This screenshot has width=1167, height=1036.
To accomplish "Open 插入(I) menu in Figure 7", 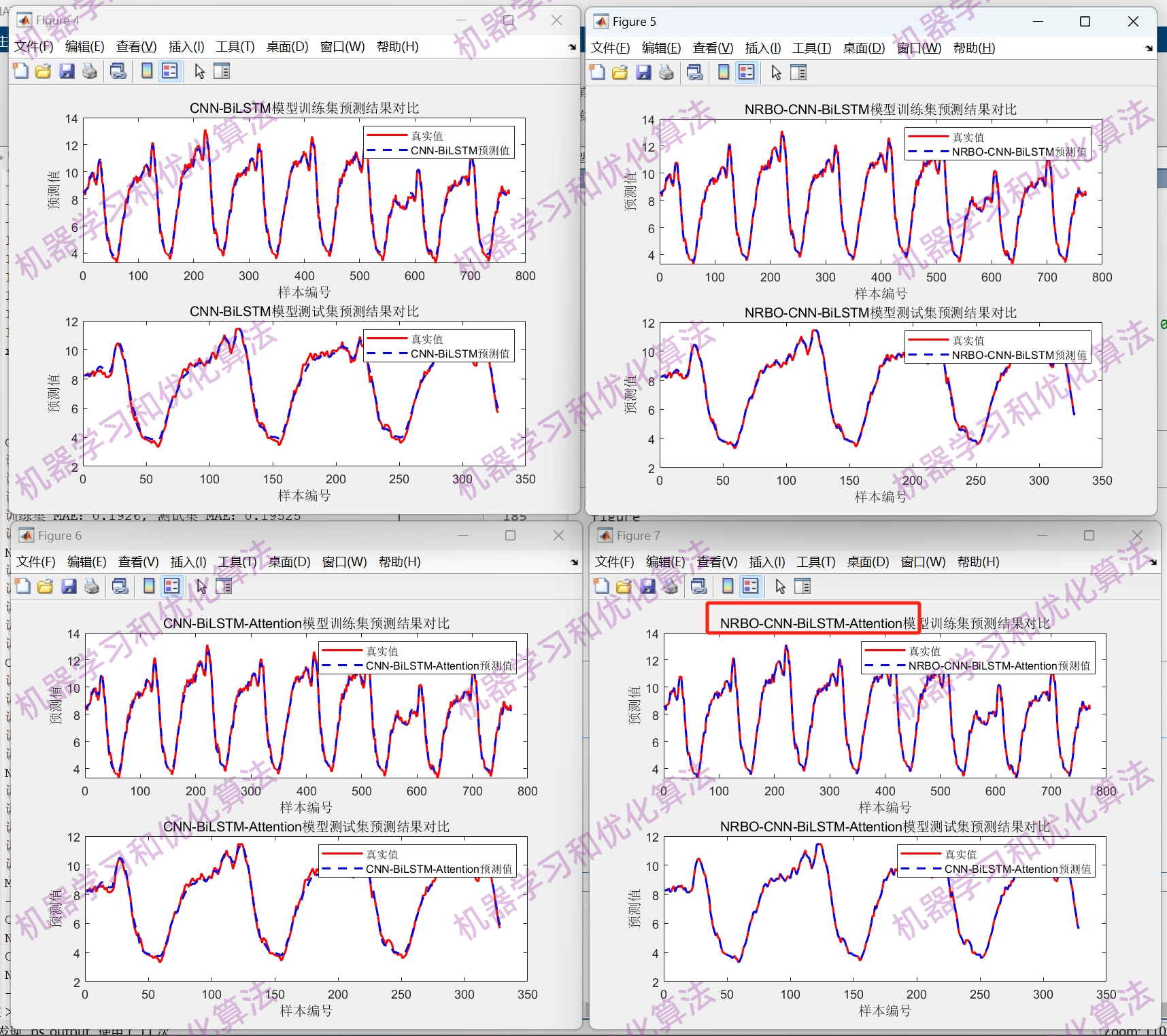I will (x=767, y=562).
